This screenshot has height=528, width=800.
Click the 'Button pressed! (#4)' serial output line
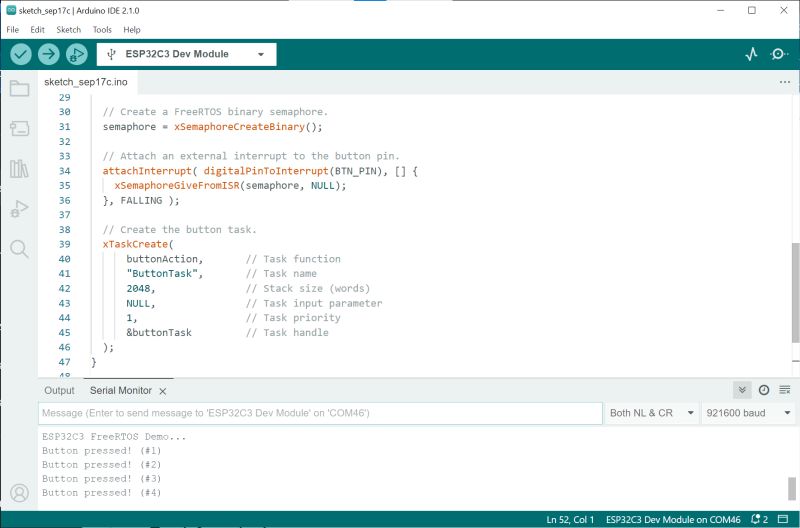tap(102, 492)
